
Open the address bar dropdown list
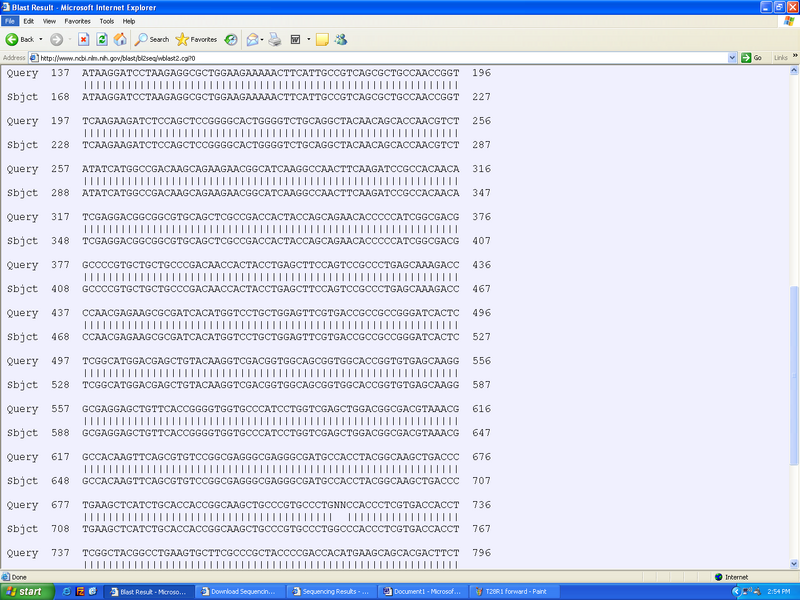point(732,57)
